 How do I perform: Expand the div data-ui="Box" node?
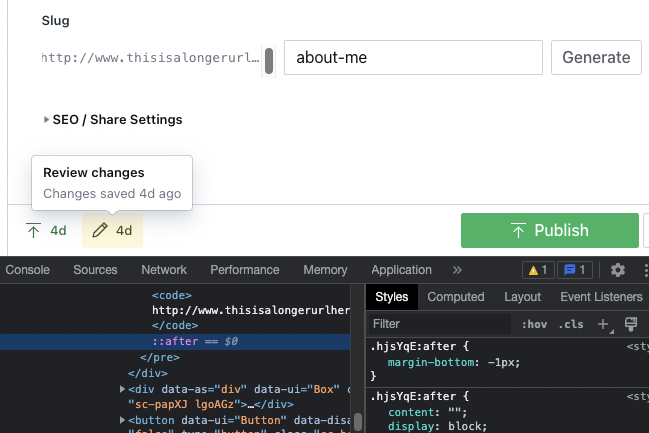[122, 389]
